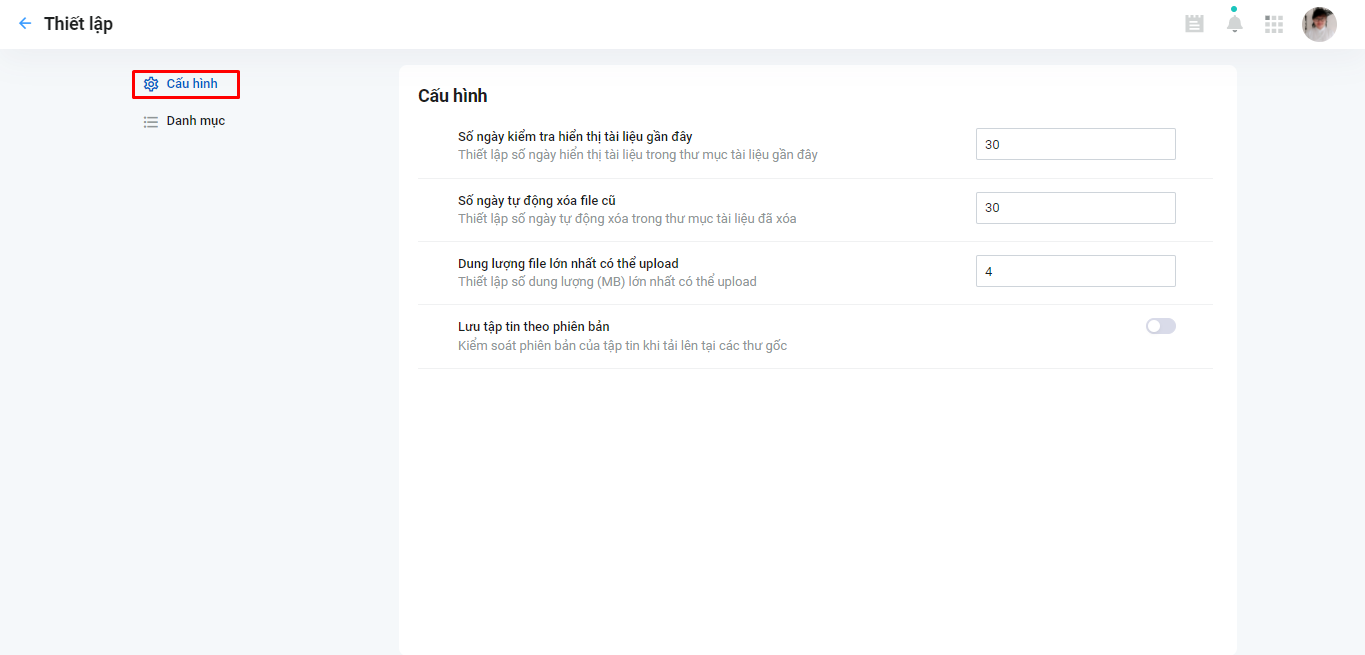Click description about thư mục tài liệu gần đây
The image size is (1365, 655).
[x=638, y=155]
